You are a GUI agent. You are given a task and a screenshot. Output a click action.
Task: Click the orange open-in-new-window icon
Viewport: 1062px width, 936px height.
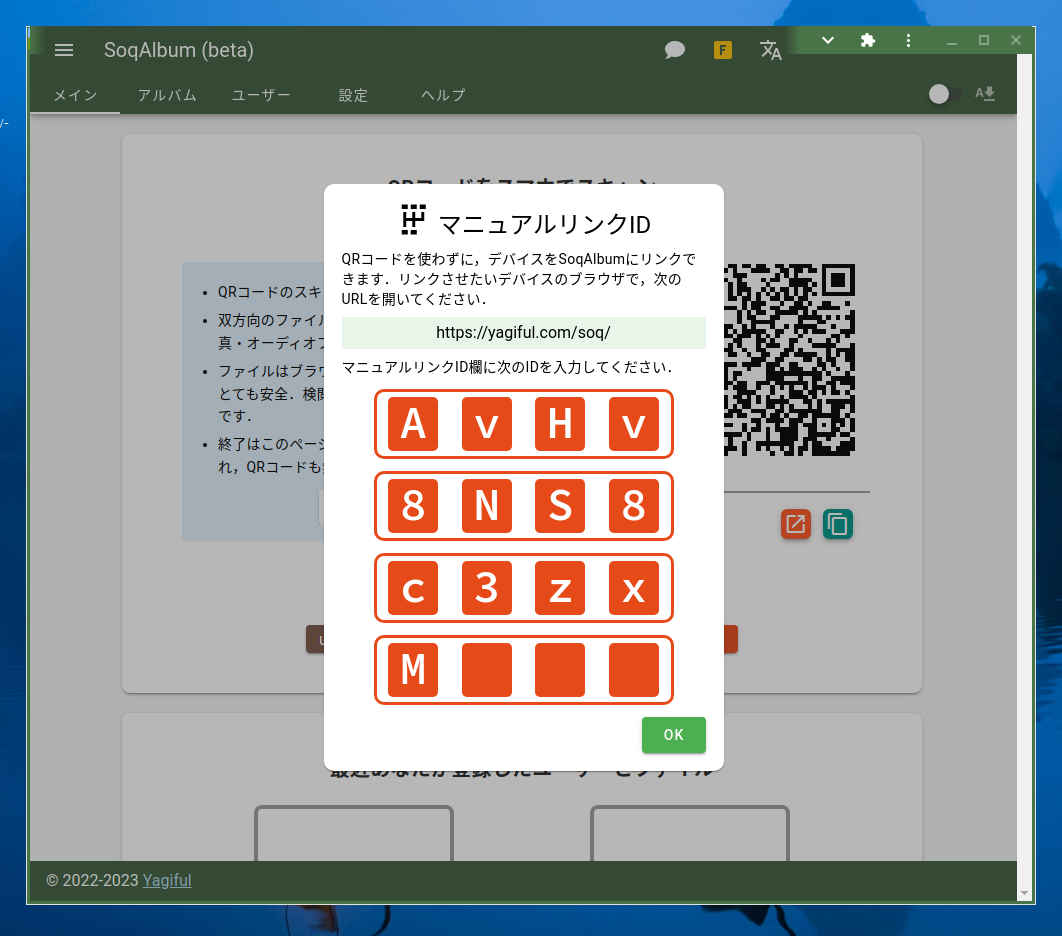tap(795, 523)
